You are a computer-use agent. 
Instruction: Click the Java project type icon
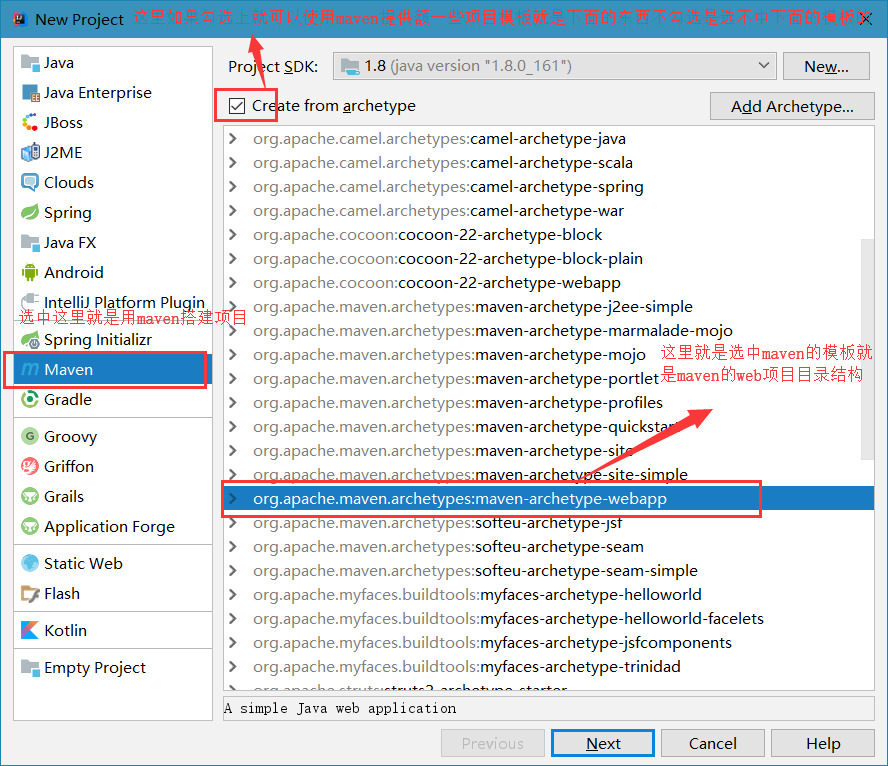coord(30,62)
